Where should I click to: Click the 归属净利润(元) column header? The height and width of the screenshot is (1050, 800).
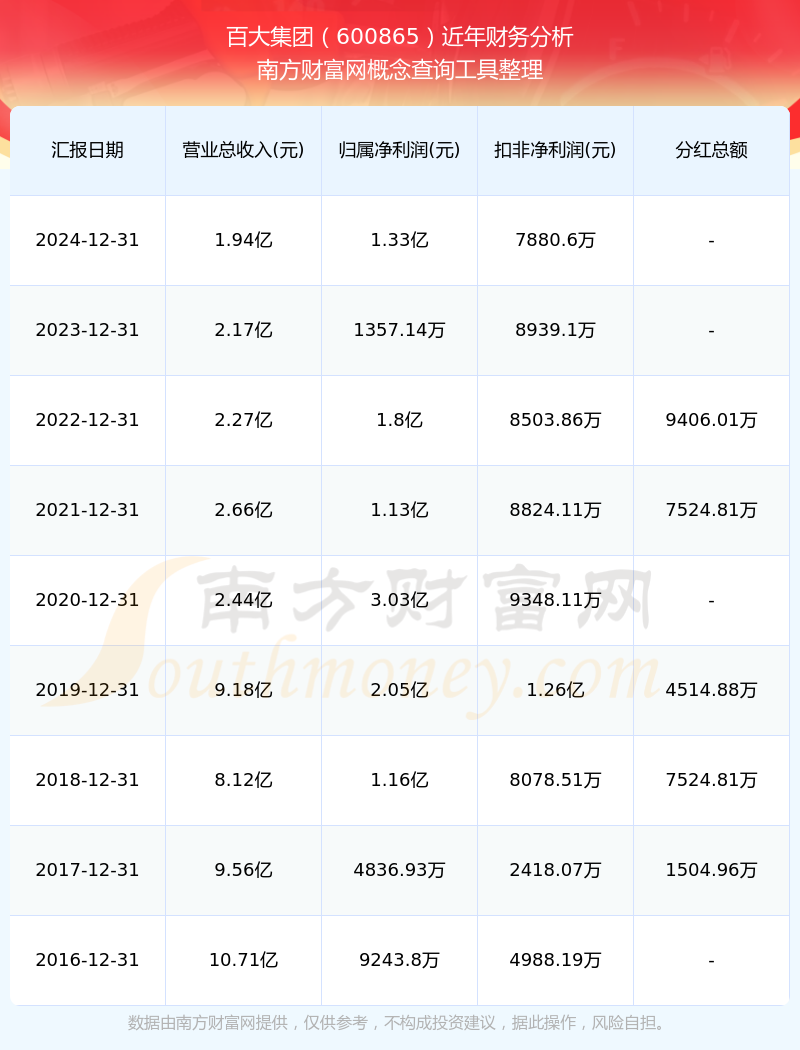(400, 150)
